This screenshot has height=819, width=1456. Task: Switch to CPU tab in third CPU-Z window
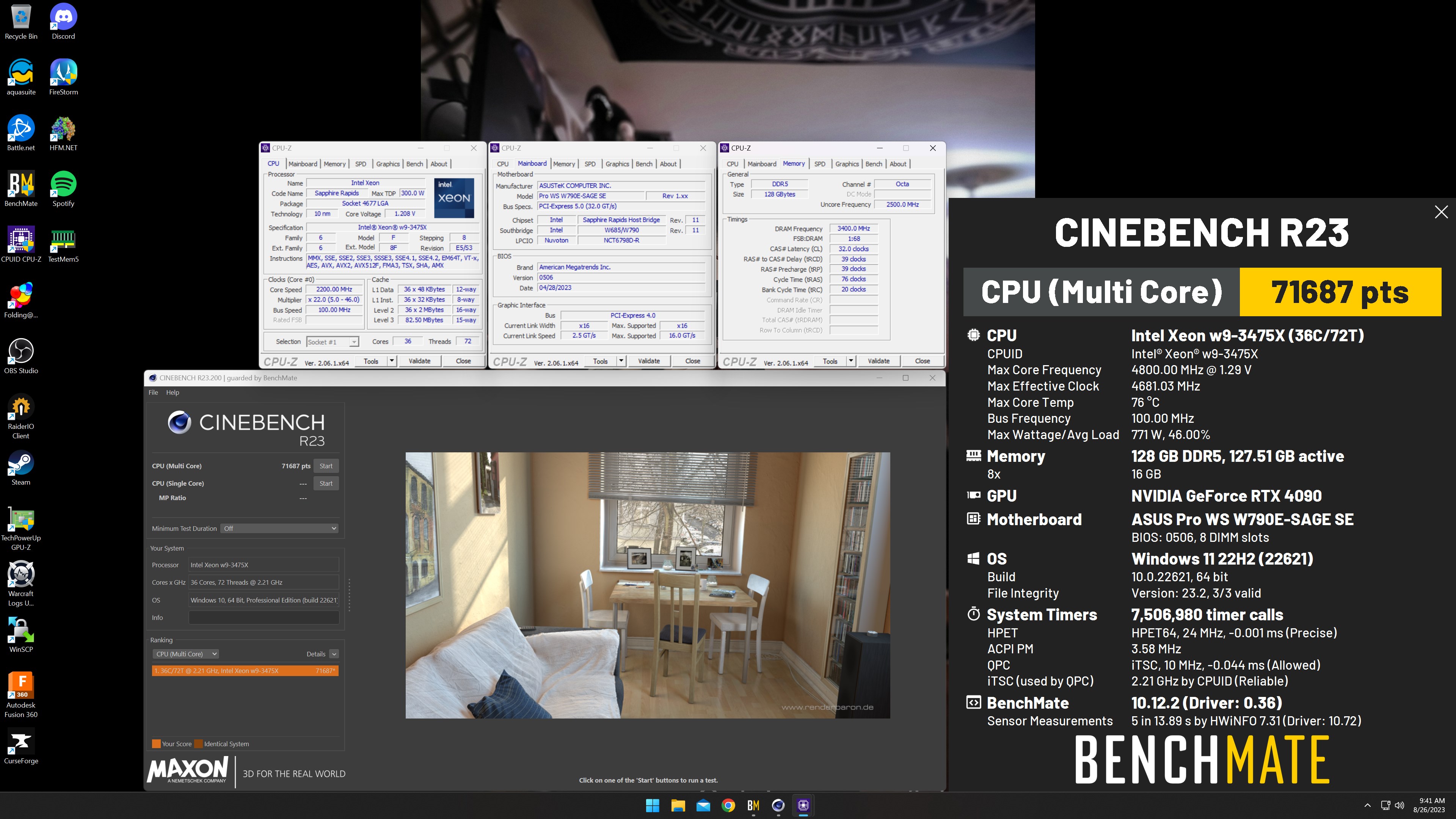(733, 164)
